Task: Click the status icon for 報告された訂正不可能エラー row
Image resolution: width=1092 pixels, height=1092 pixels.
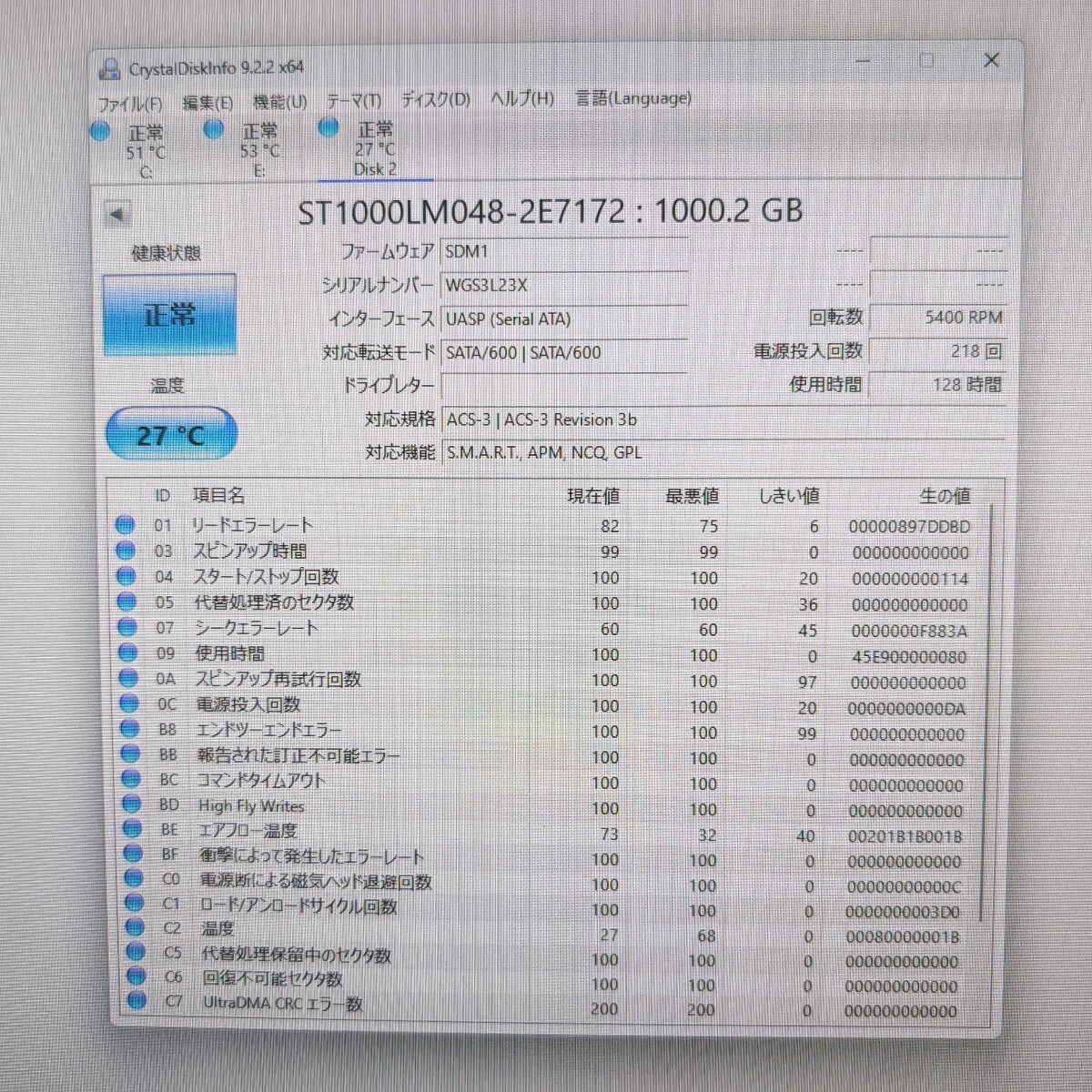Action: click(x=131, y=753)
